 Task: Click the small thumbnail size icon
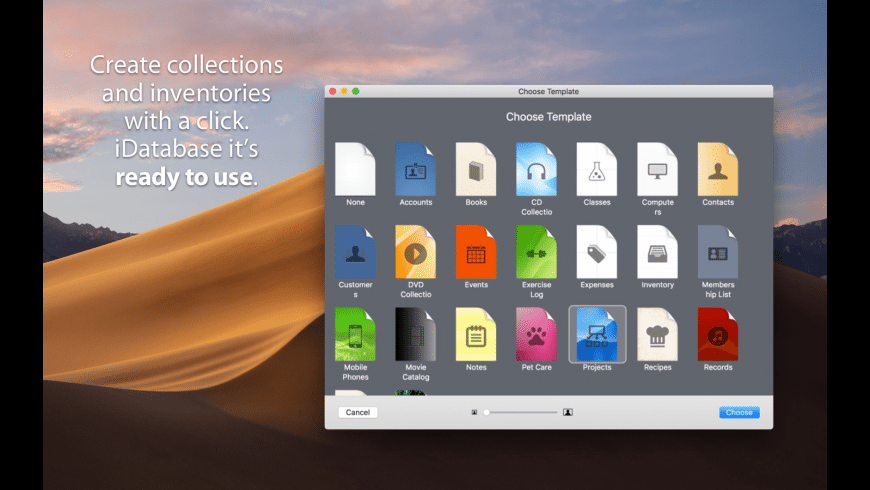click(x=474, y=412)
